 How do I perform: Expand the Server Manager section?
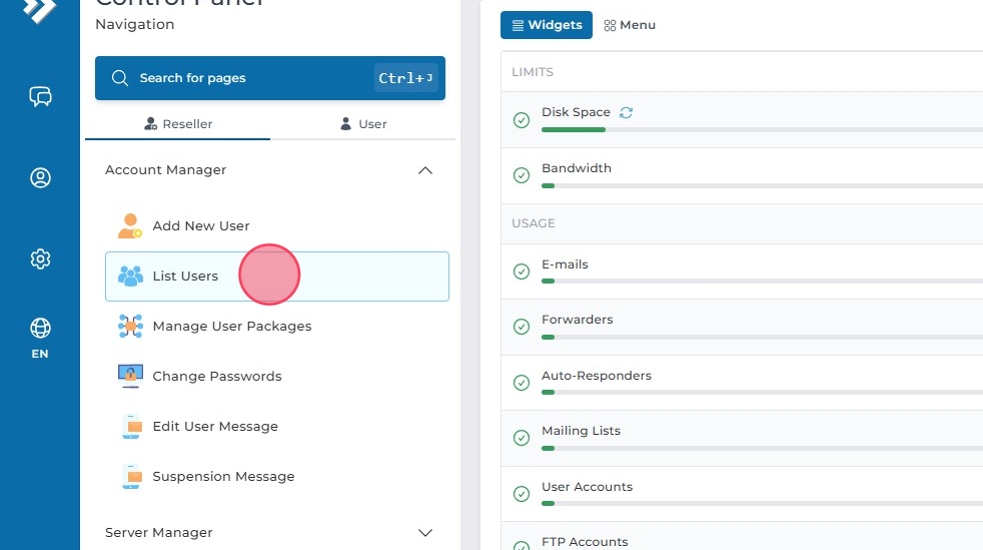tap(425, 533)
